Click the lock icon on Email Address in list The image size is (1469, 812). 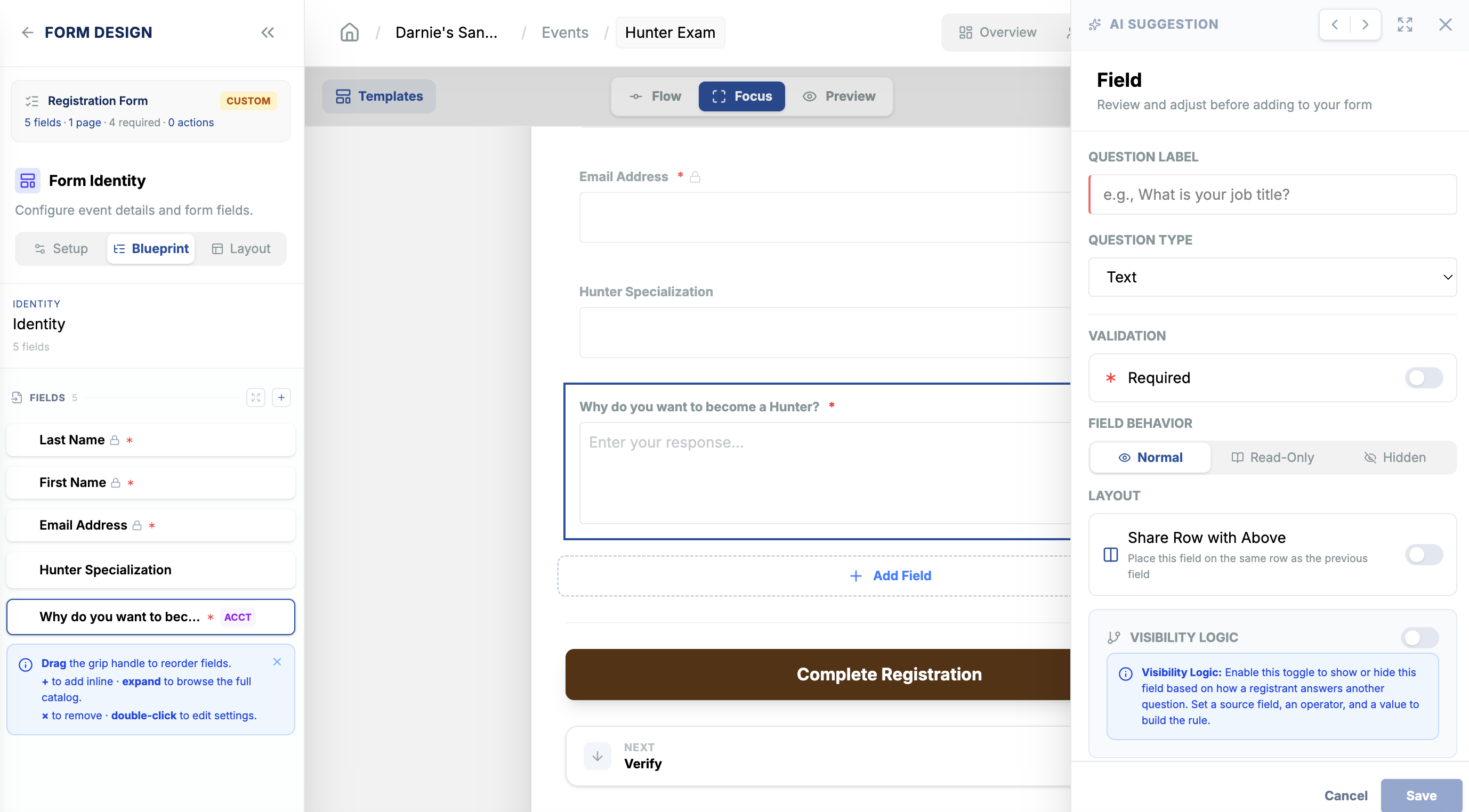[137, 526]
